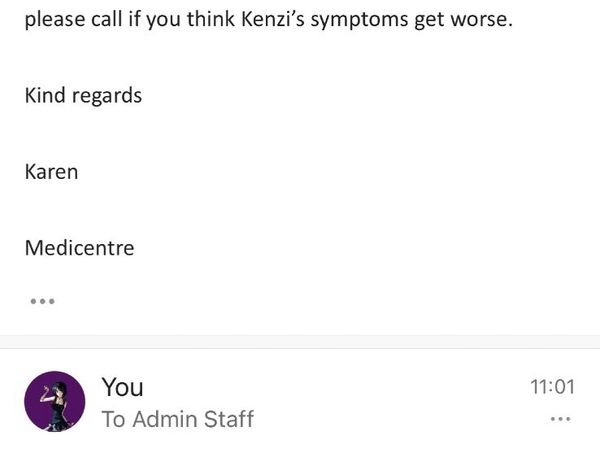
Task: Open the sender name "You"
Action: click(x=122, y=387)
